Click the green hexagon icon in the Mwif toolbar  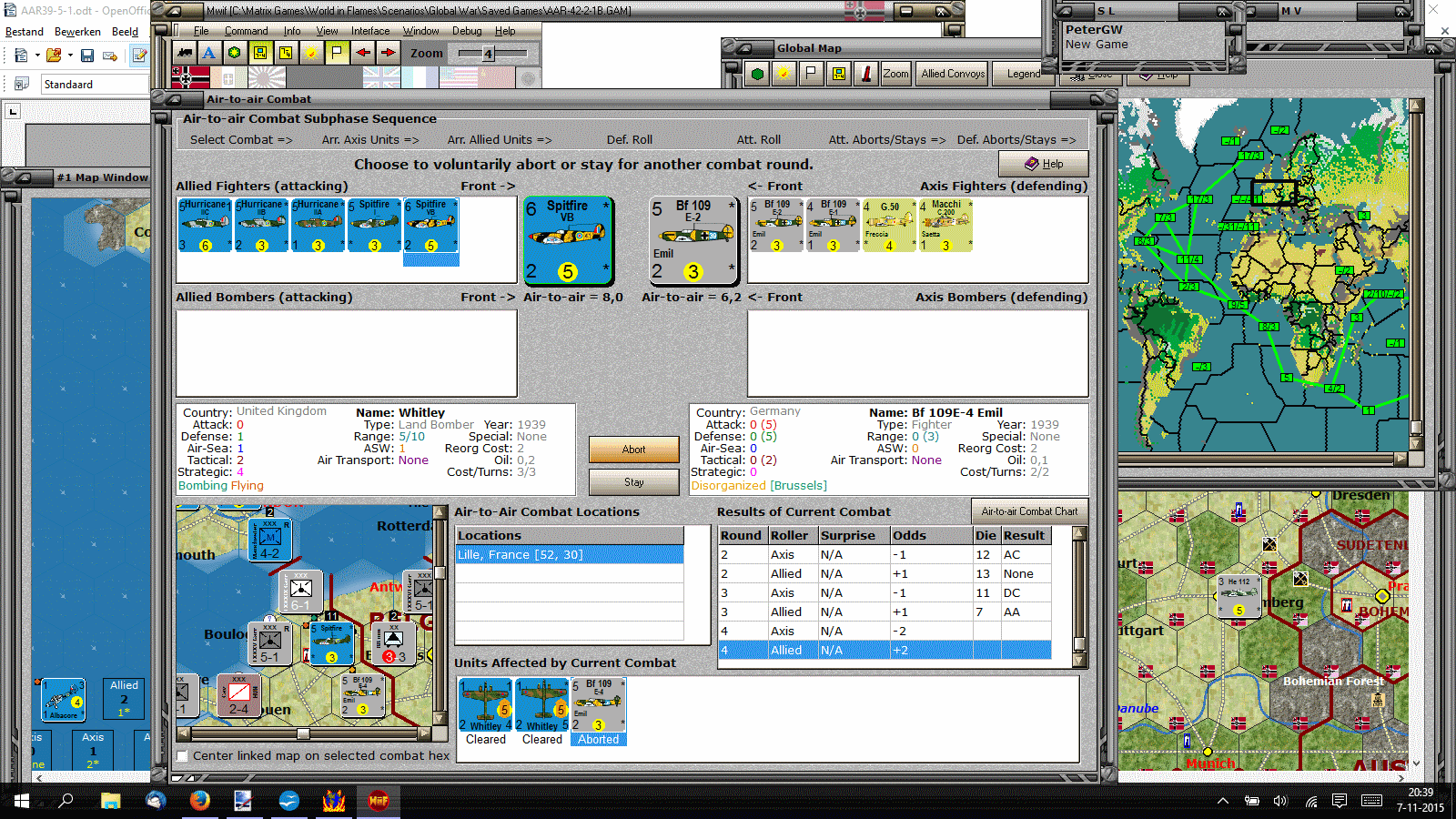tap(235, 53)
